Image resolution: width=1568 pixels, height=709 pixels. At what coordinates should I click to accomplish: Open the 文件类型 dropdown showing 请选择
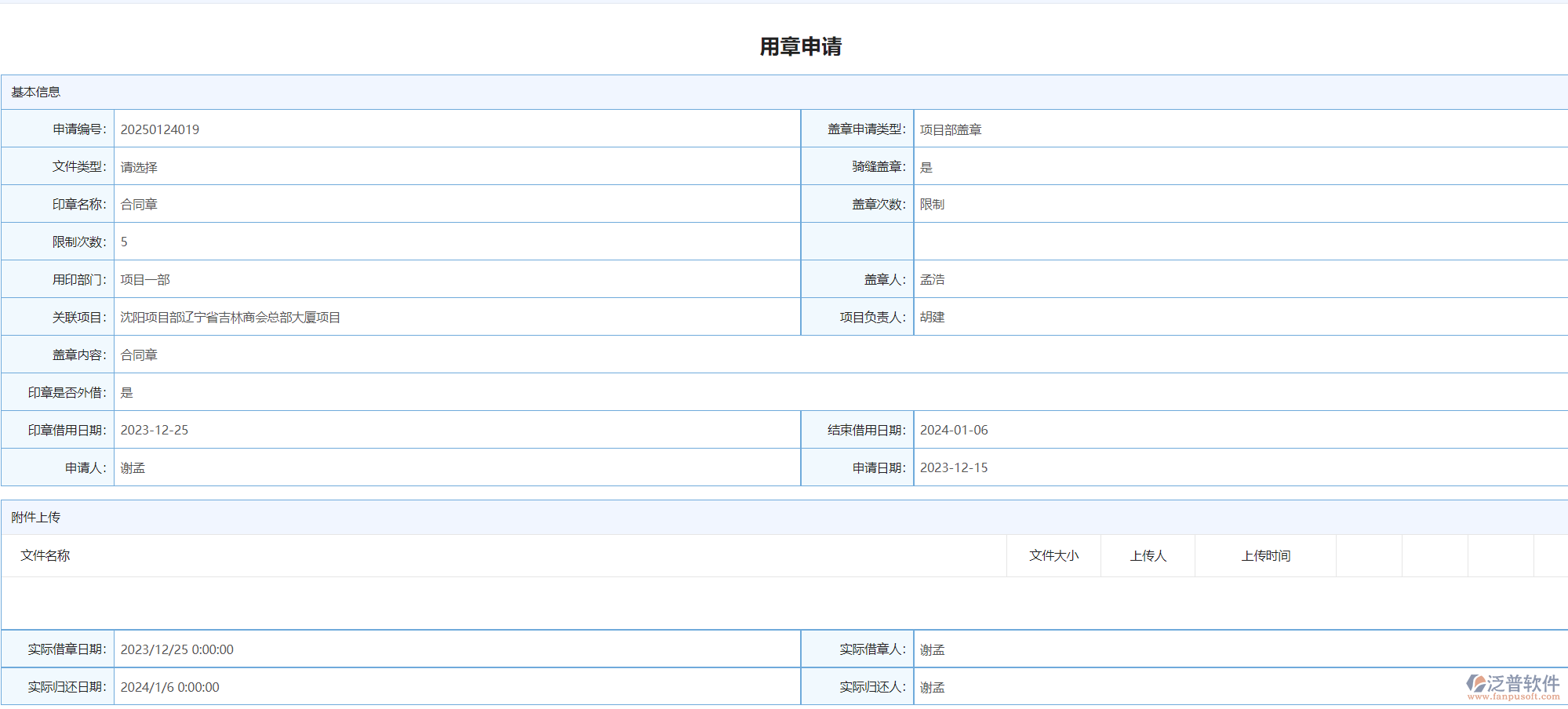coord(140,167)
